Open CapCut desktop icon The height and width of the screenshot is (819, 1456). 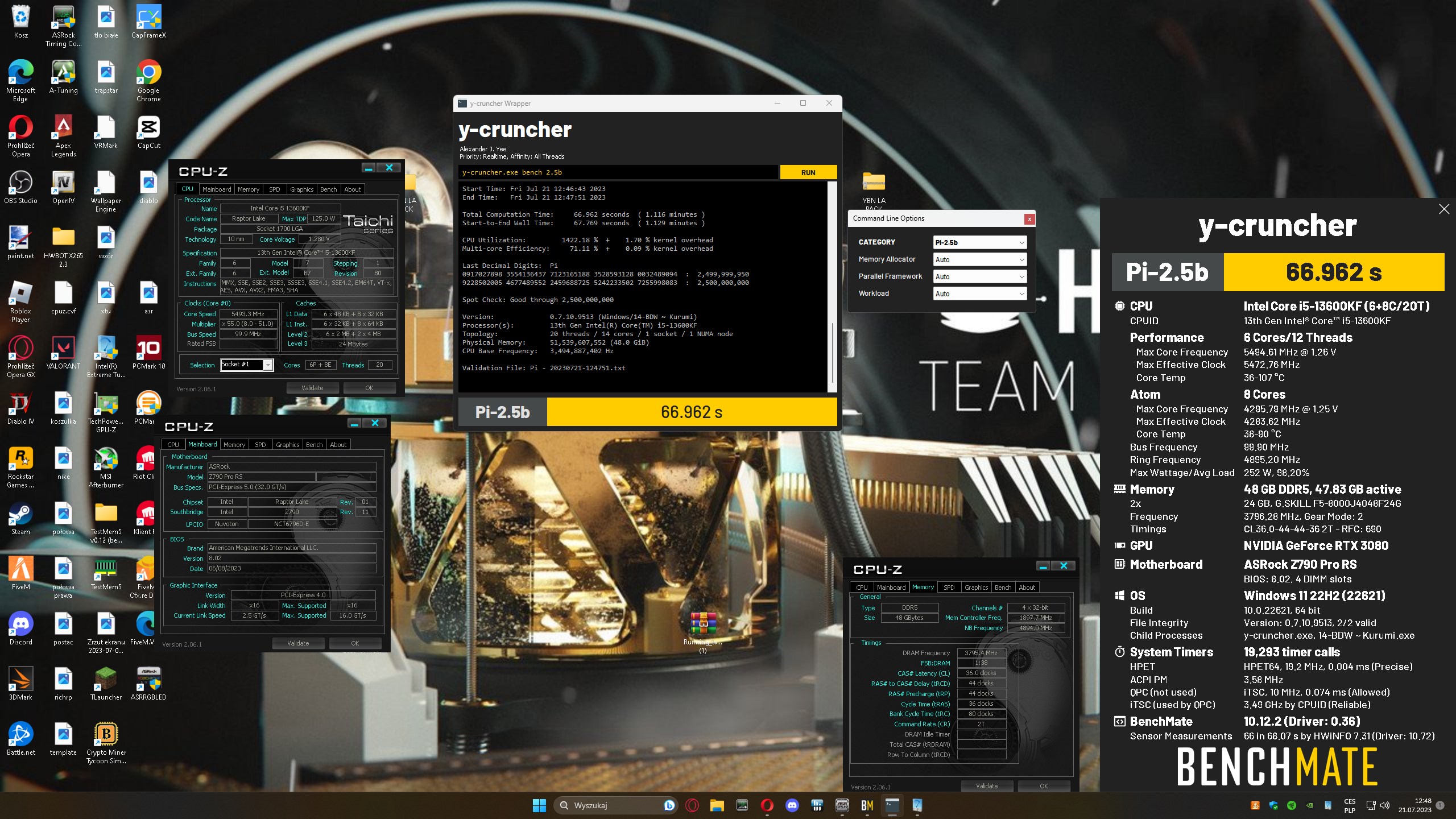pyautogui.click(x=148, y=133)
